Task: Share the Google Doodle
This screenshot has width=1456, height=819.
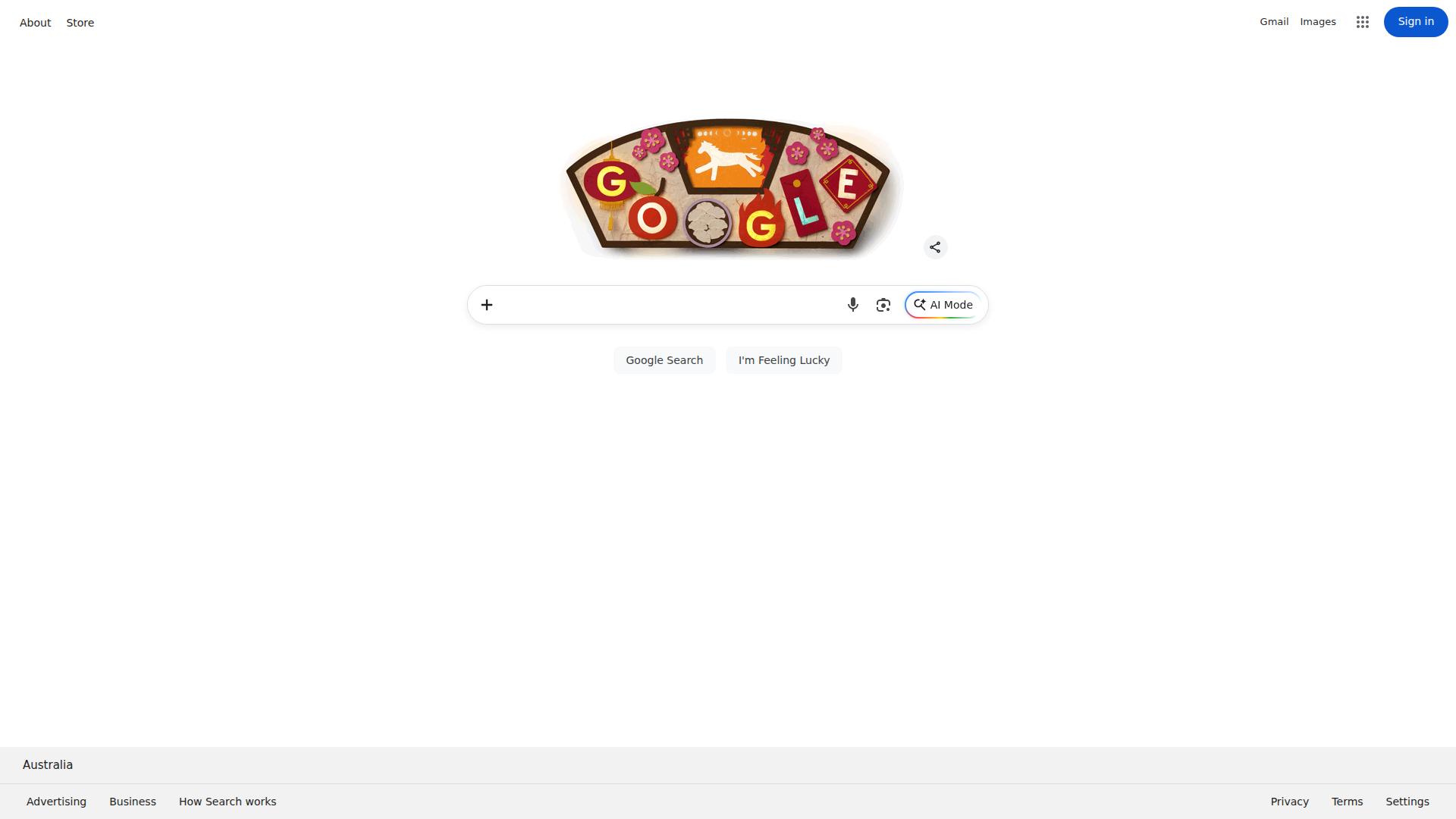Action: (x=935, y=247)
